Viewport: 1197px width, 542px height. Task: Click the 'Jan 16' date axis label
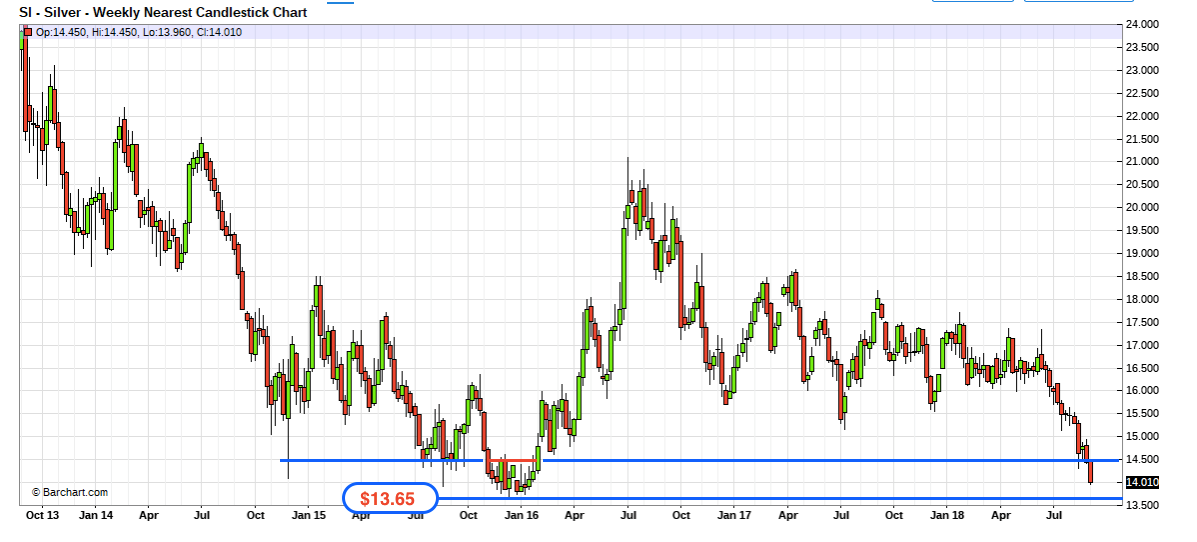(x=522, y=515)
